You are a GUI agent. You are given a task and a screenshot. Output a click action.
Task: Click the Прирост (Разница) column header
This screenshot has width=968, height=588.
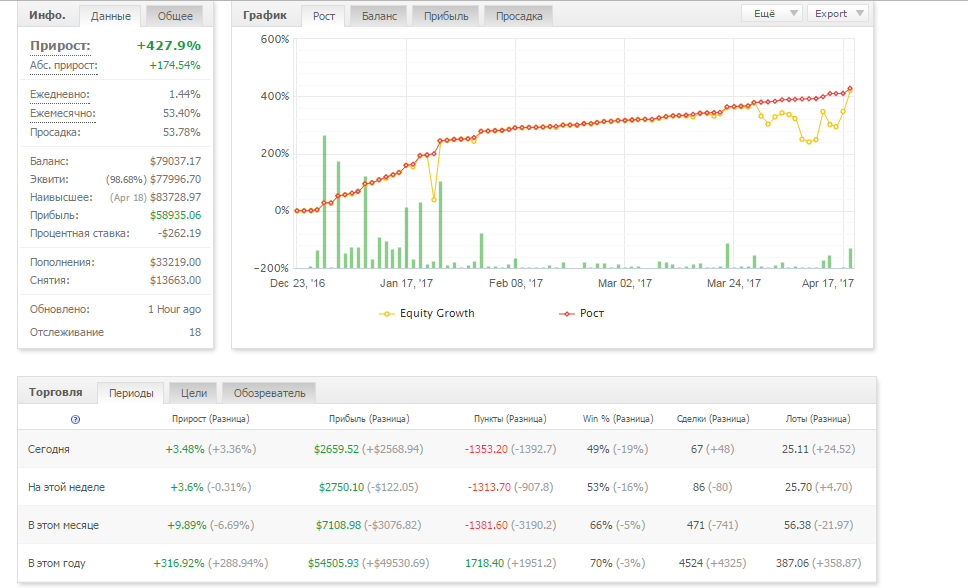coord(211,419)
